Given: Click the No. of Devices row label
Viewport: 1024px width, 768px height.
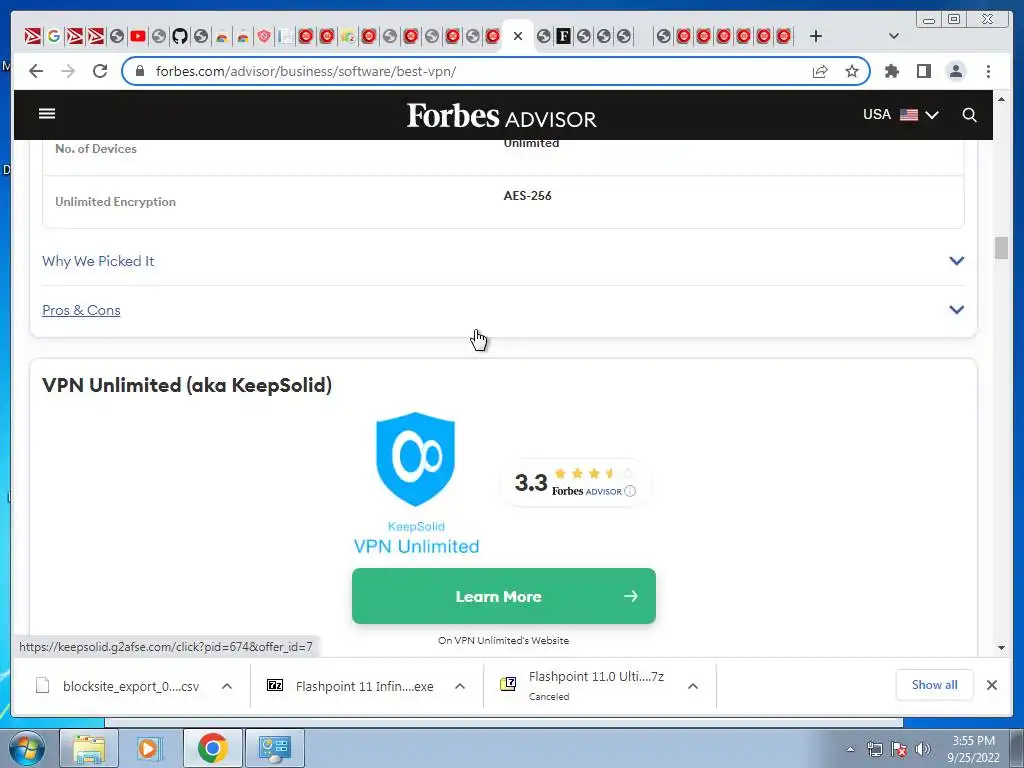Looking at the screenshot, I should (x=96, y=149).
